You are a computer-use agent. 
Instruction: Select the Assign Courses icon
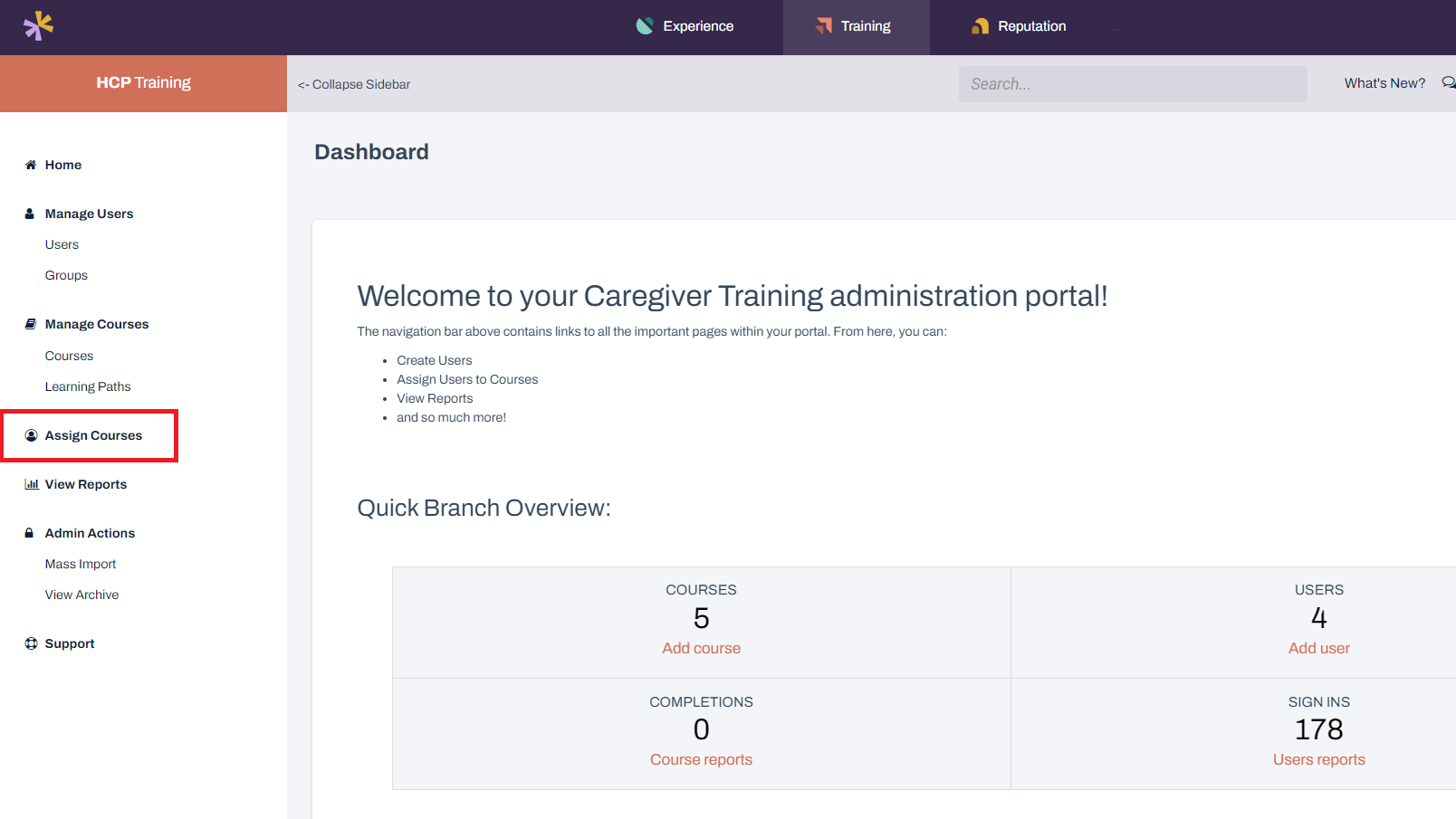coord(30,435)
